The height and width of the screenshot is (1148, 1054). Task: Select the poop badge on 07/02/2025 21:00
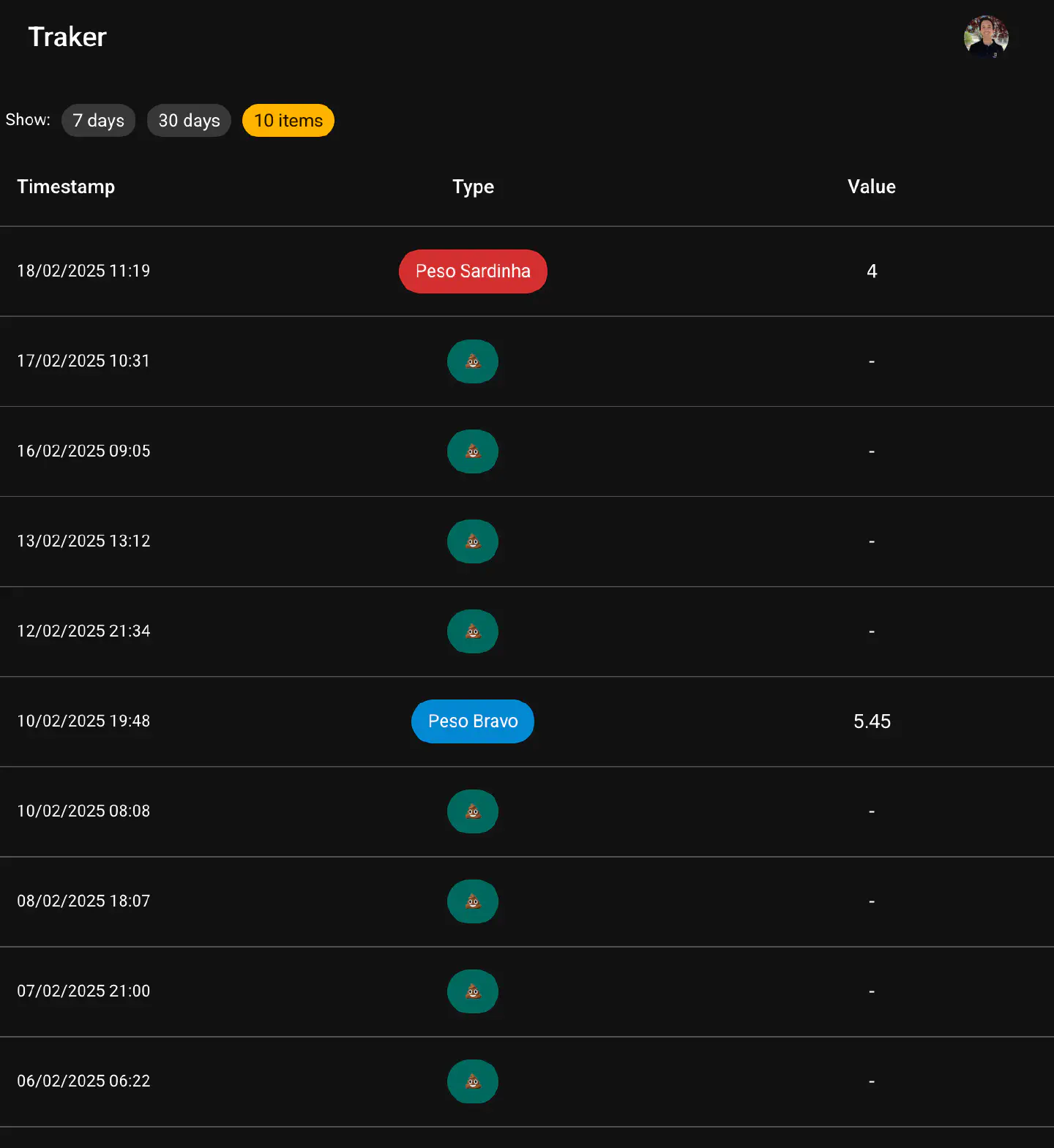[x=473, y=991]
